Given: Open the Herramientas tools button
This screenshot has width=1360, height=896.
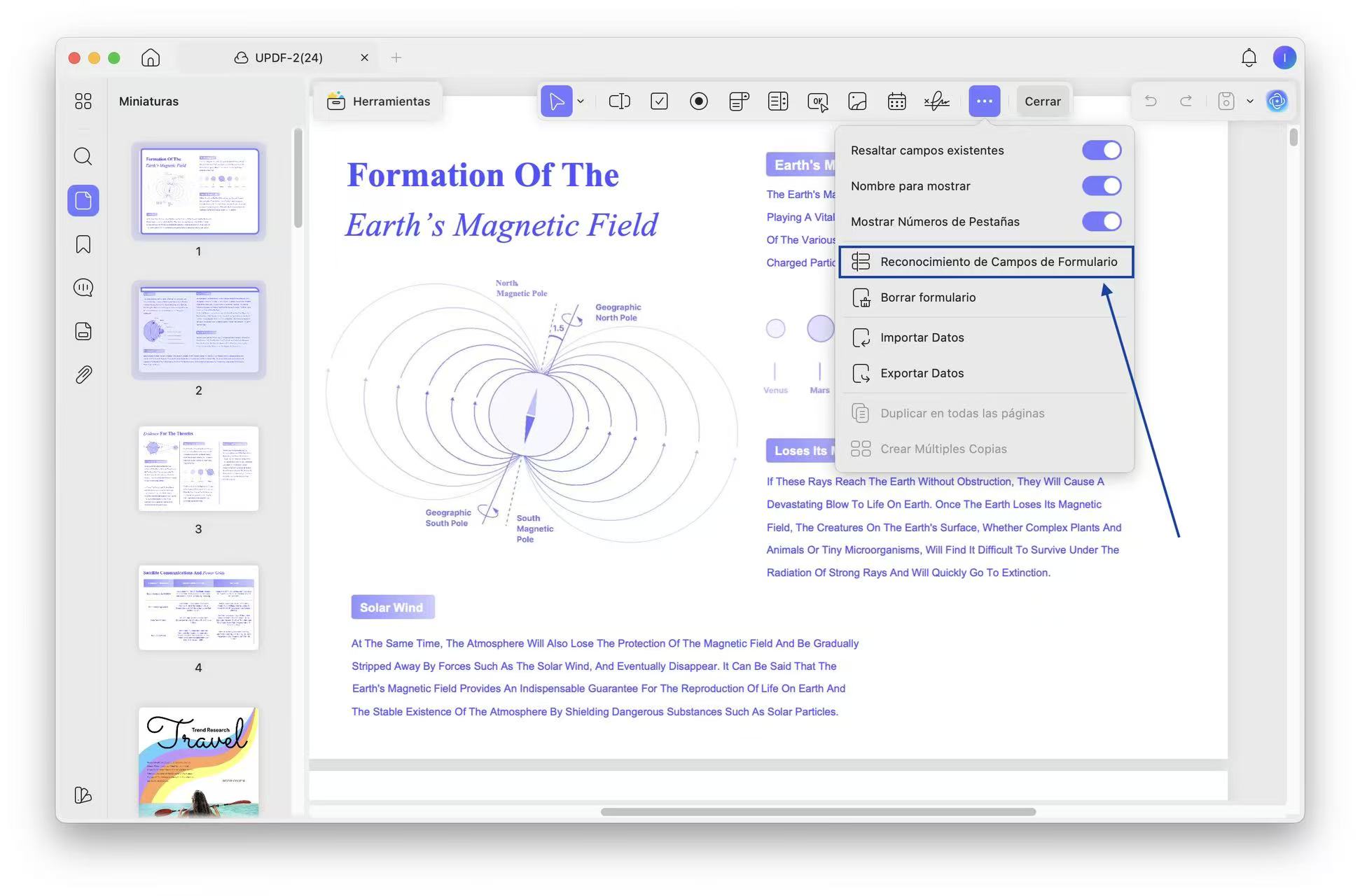Looking at the screenshot, I should pyautogui.click(x=378, y=101).
